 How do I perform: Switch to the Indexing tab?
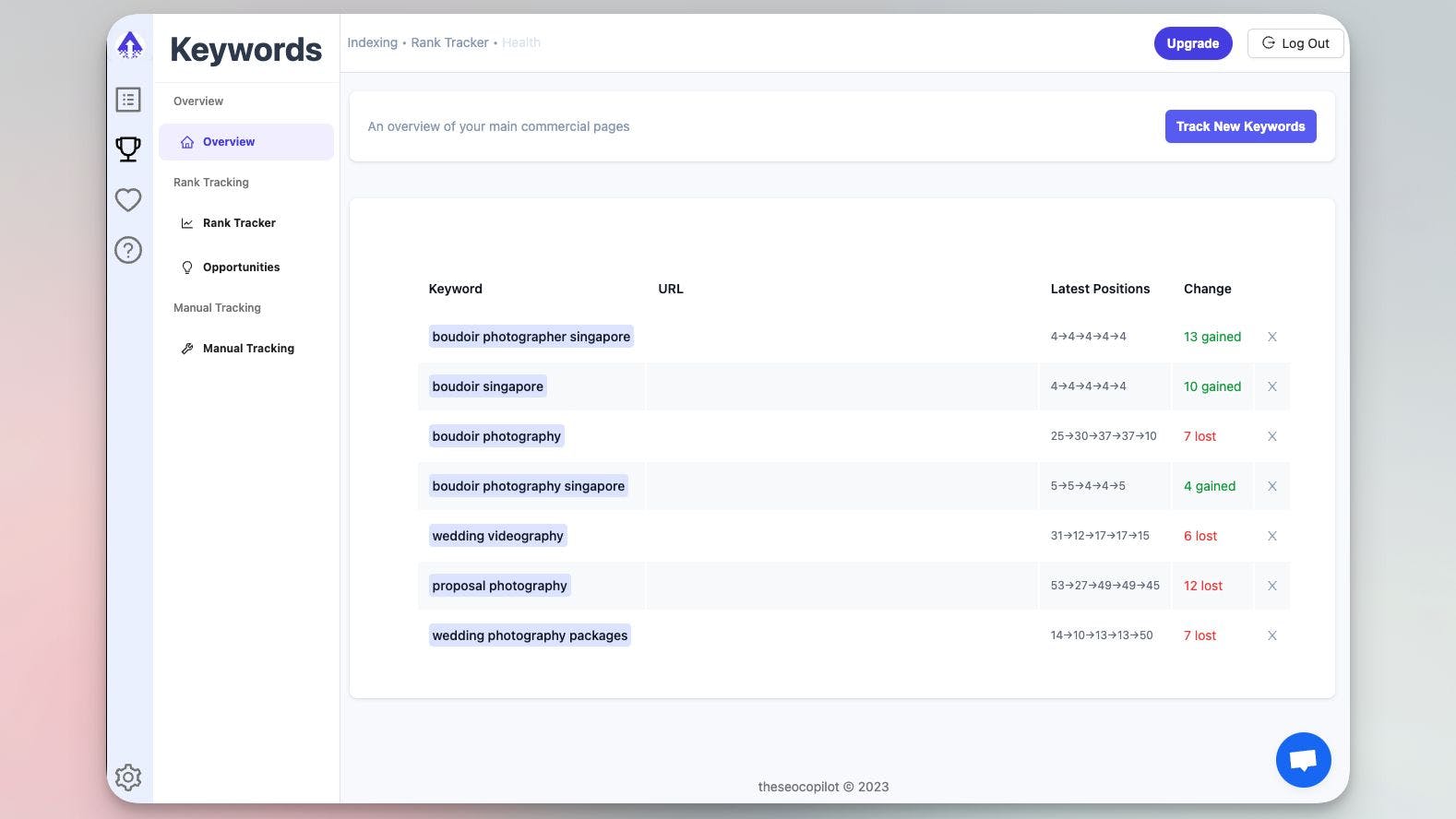[x=372, y=42]
